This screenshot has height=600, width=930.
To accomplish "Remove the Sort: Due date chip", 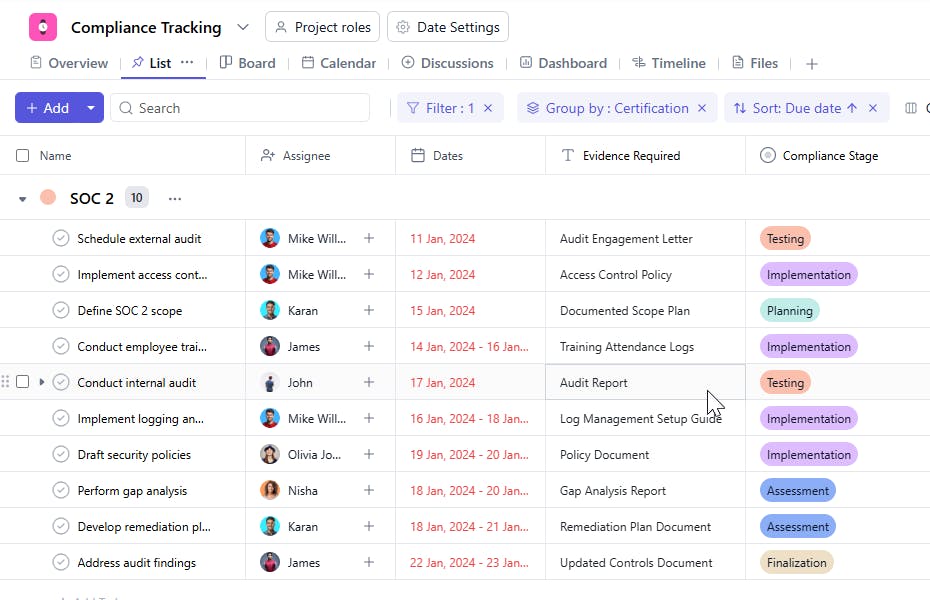I will (x=873, y=108).
